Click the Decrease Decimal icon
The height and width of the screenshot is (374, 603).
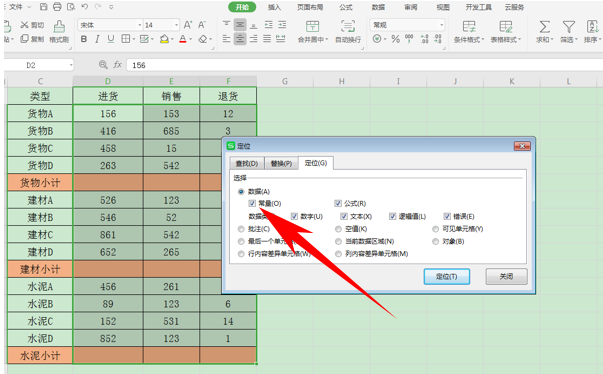438,39
